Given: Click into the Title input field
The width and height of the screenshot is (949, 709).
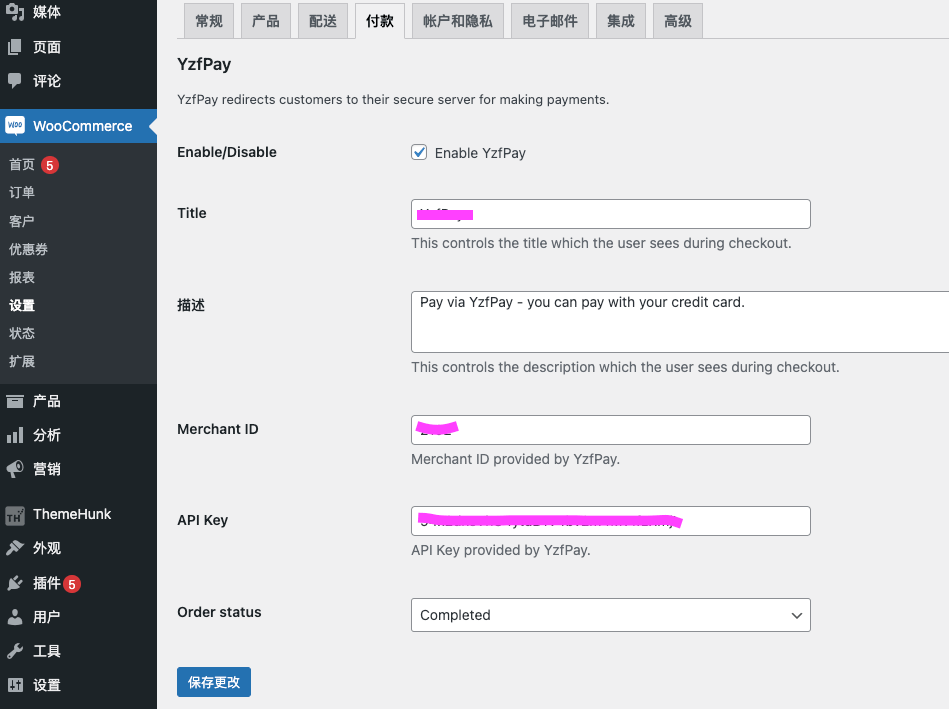Looking at the screenshot, I should (611, 214).
